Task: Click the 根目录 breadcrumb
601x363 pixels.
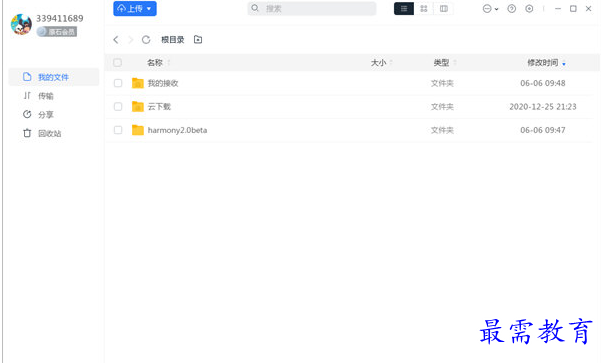Action: tap(172, 39)
